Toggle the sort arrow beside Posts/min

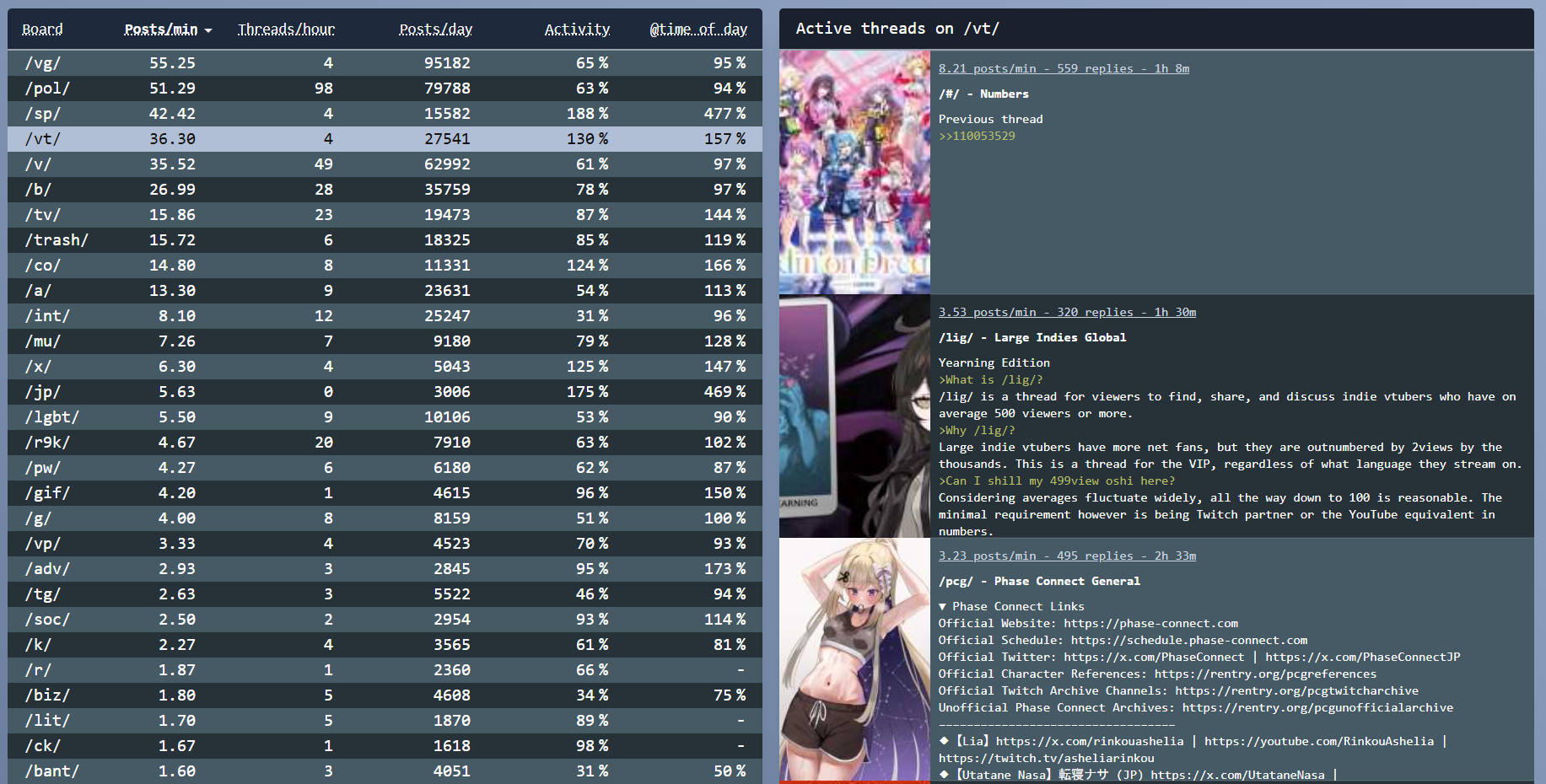click(208, 30)
